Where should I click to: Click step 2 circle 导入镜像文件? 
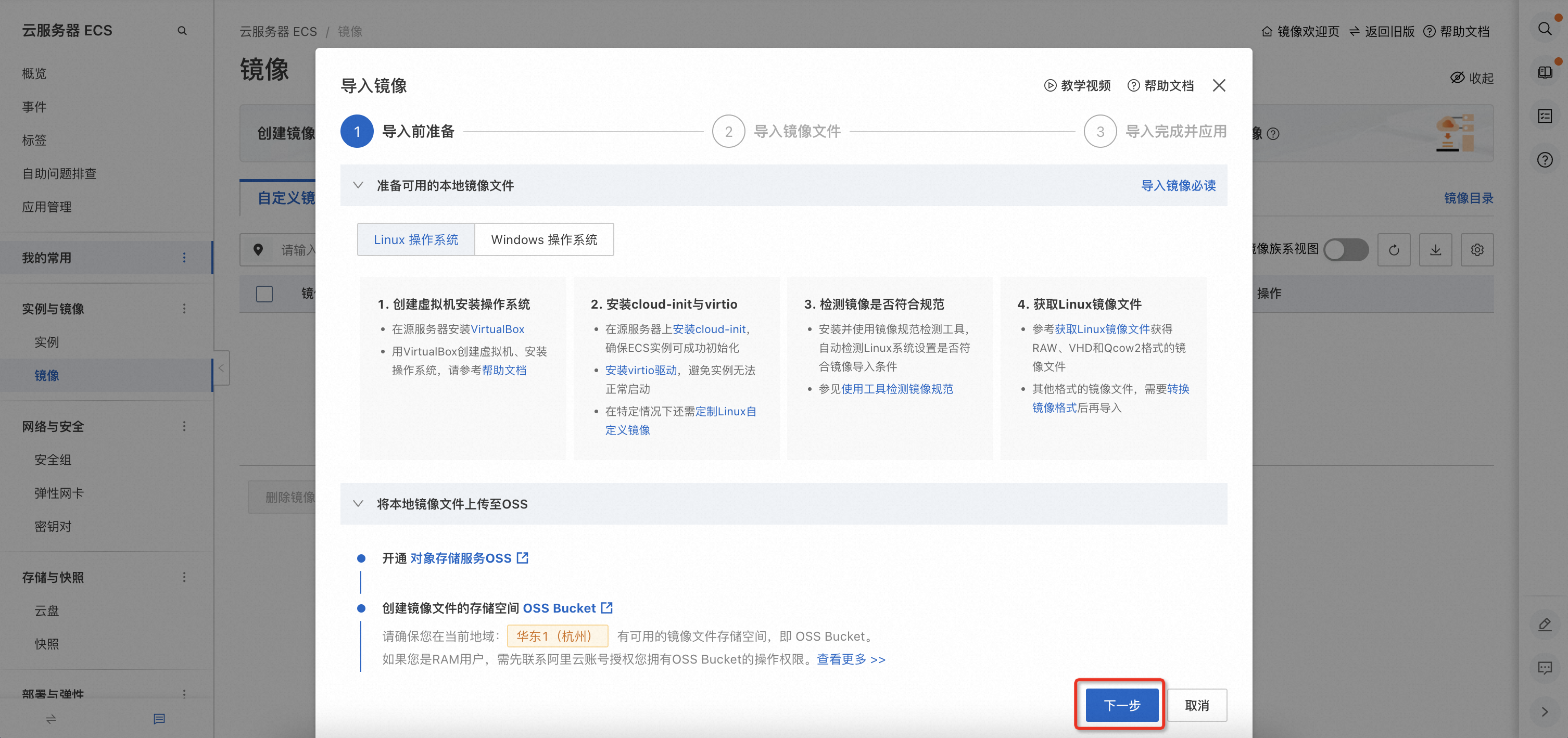728,132
